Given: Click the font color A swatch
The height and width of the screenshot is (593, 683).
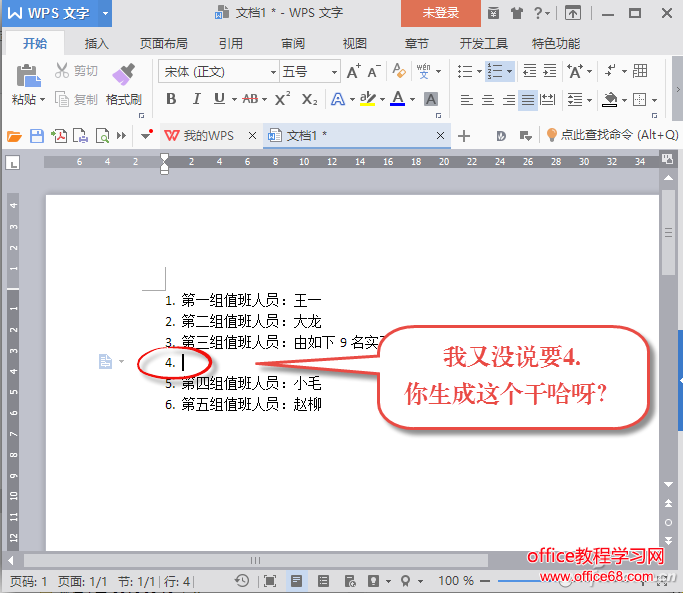Looking at the screenshot, I should (397, 99).
